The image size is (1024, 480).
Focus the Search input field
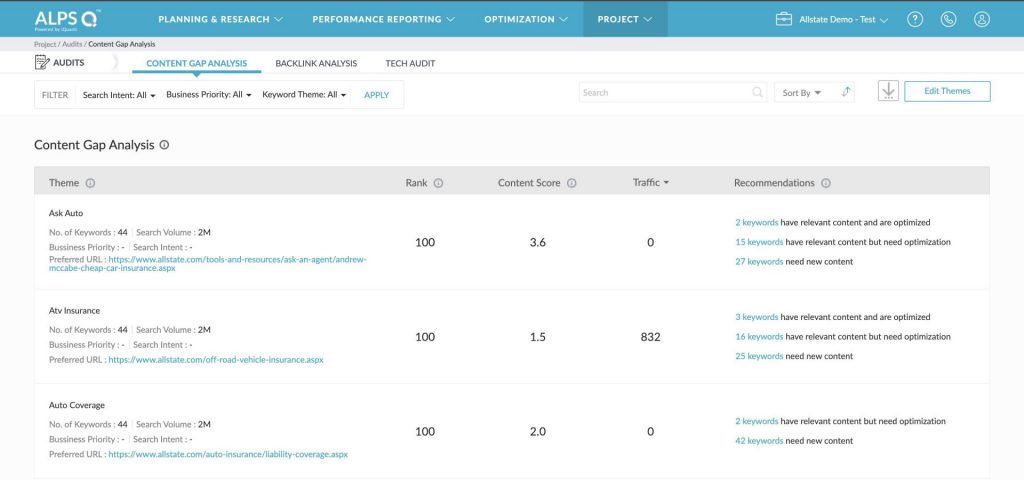[x=673, y=92]
